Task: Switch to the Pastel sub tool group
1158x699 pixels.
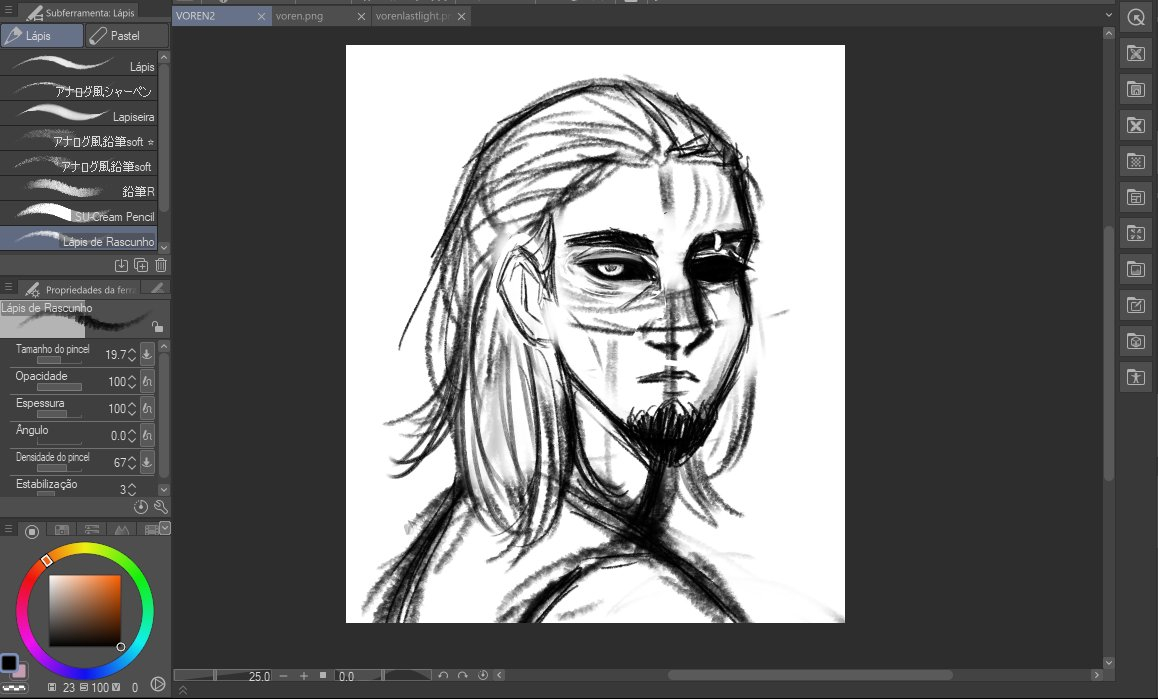Action: (x=126, y=36)
